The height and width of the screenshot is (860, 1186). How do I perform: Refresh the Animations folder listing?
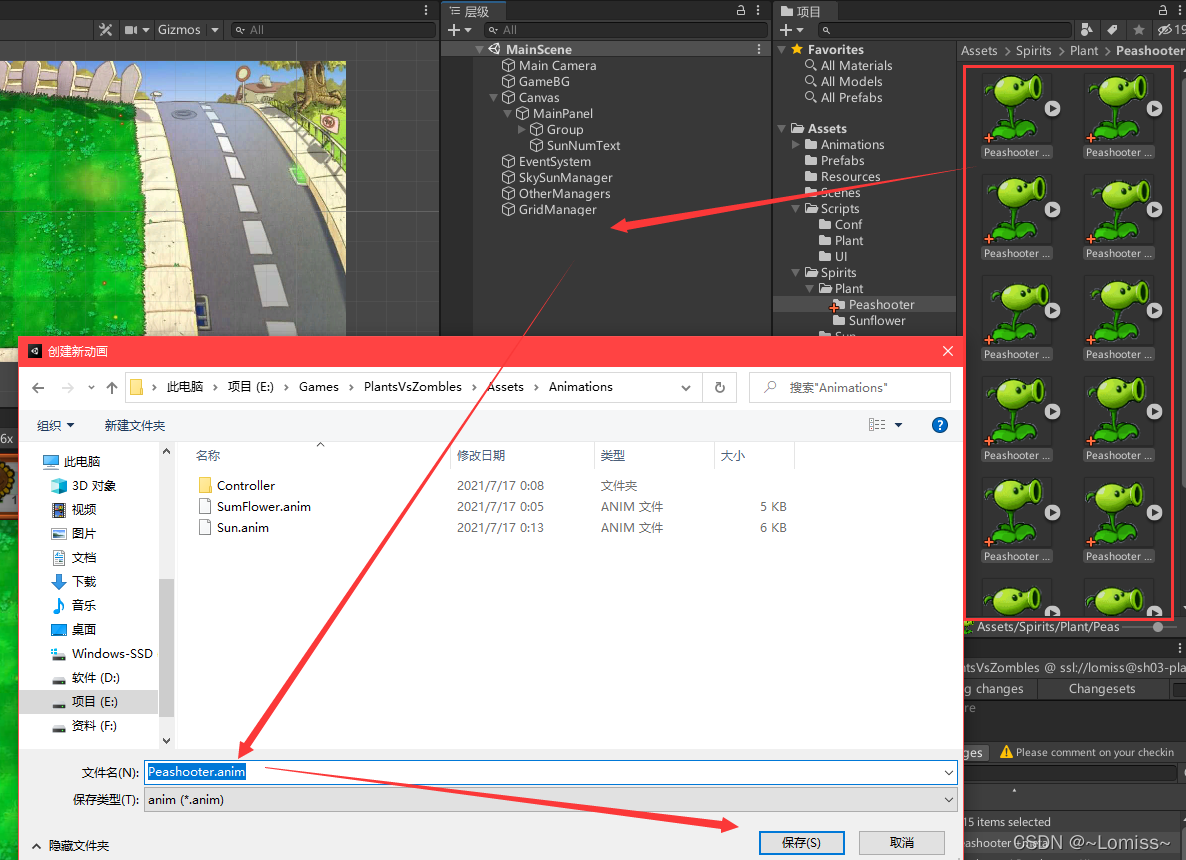[x=719, y=387]
